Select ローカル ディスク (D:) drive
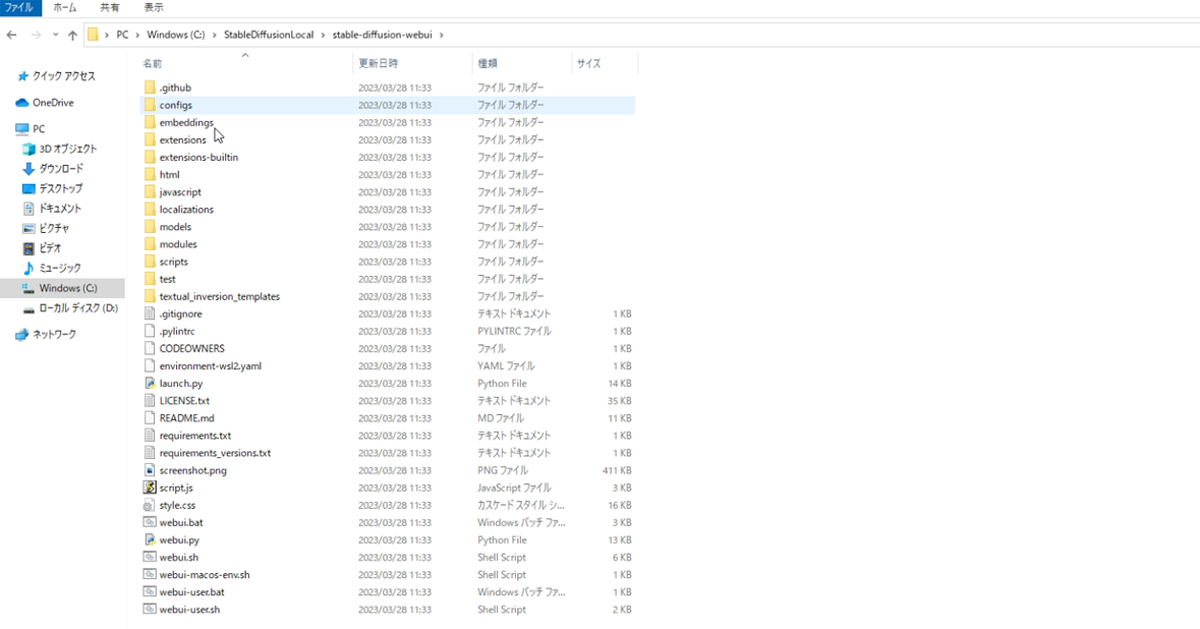 [78, 308]
